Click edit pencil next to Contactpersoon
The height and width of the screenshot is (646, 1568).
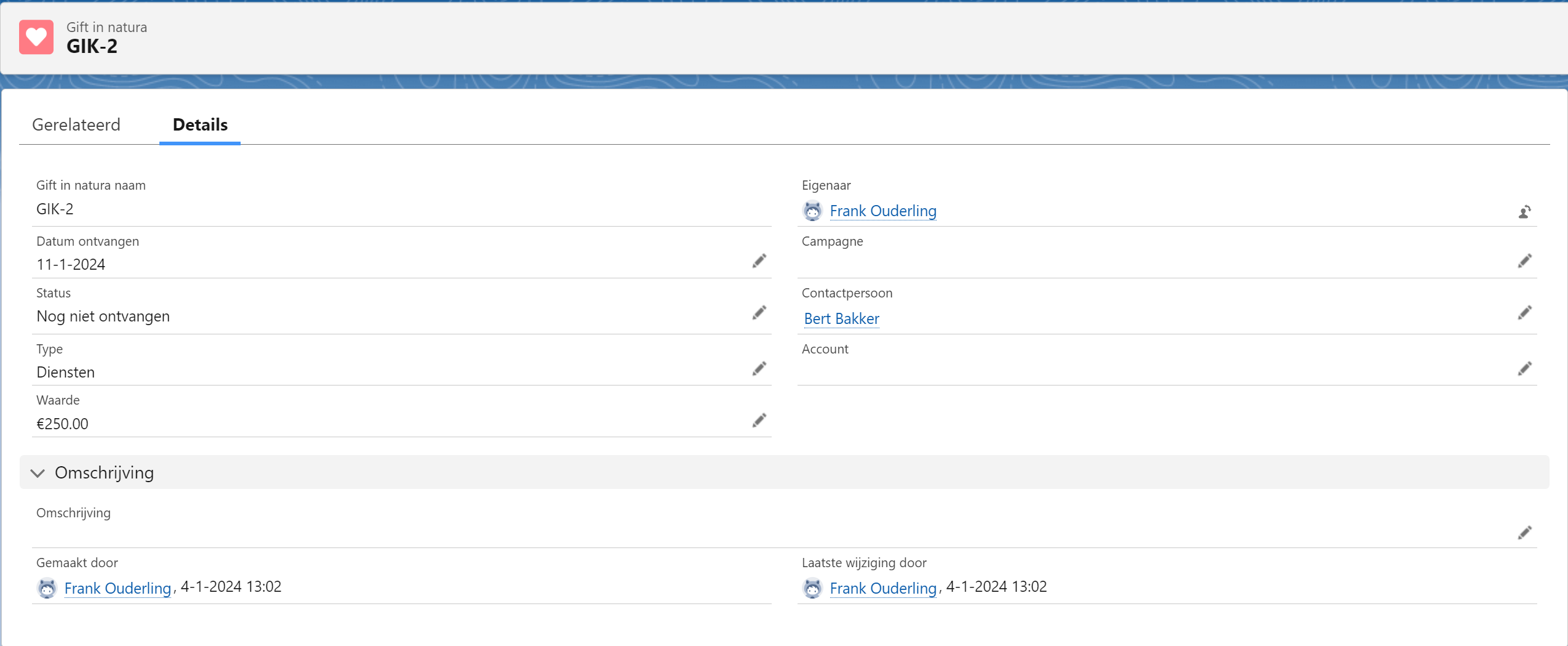(x=1524, y=313)
